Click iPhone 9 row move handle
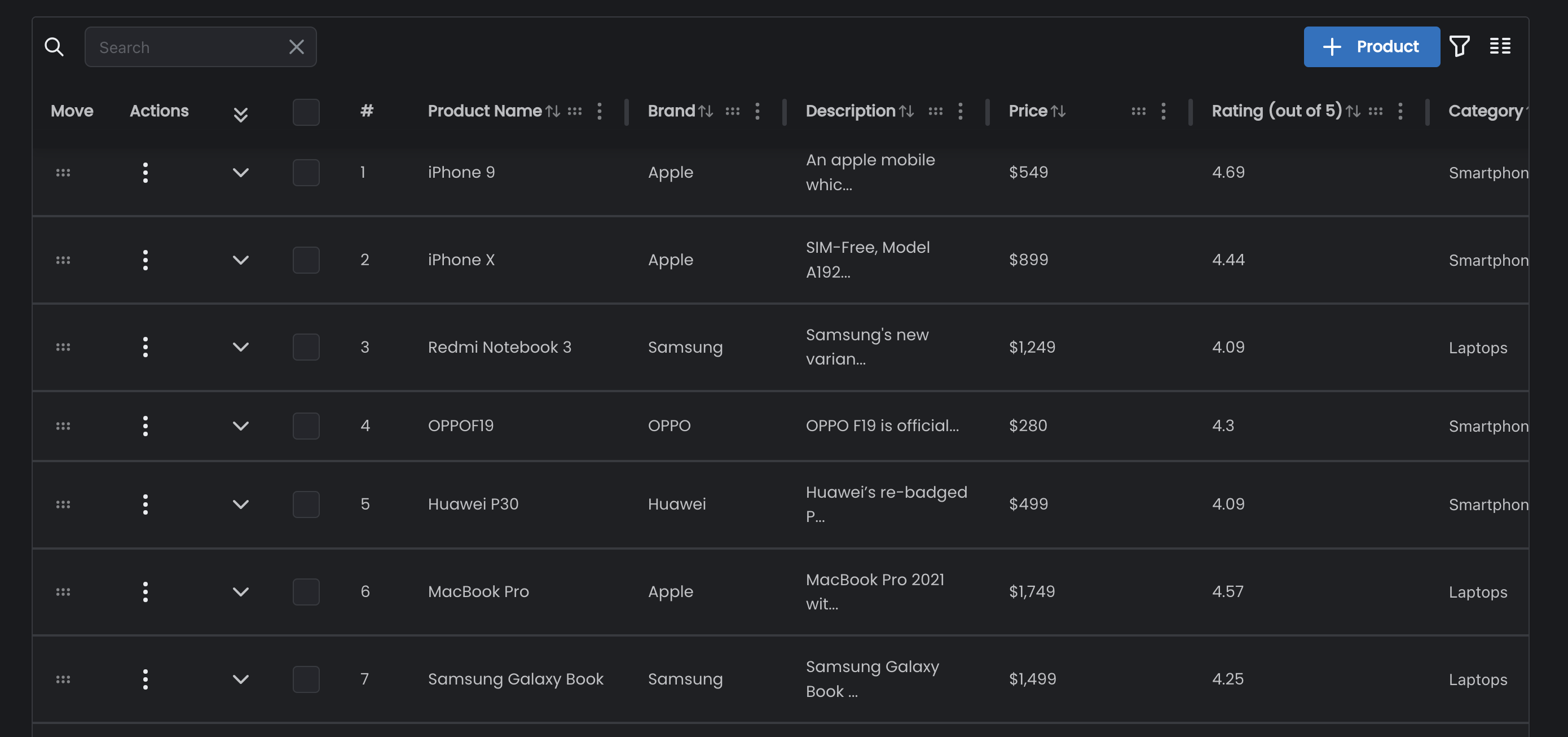The width and height of the screenshot is (1568, 737). pyautogui.click(x=63, y=173)
